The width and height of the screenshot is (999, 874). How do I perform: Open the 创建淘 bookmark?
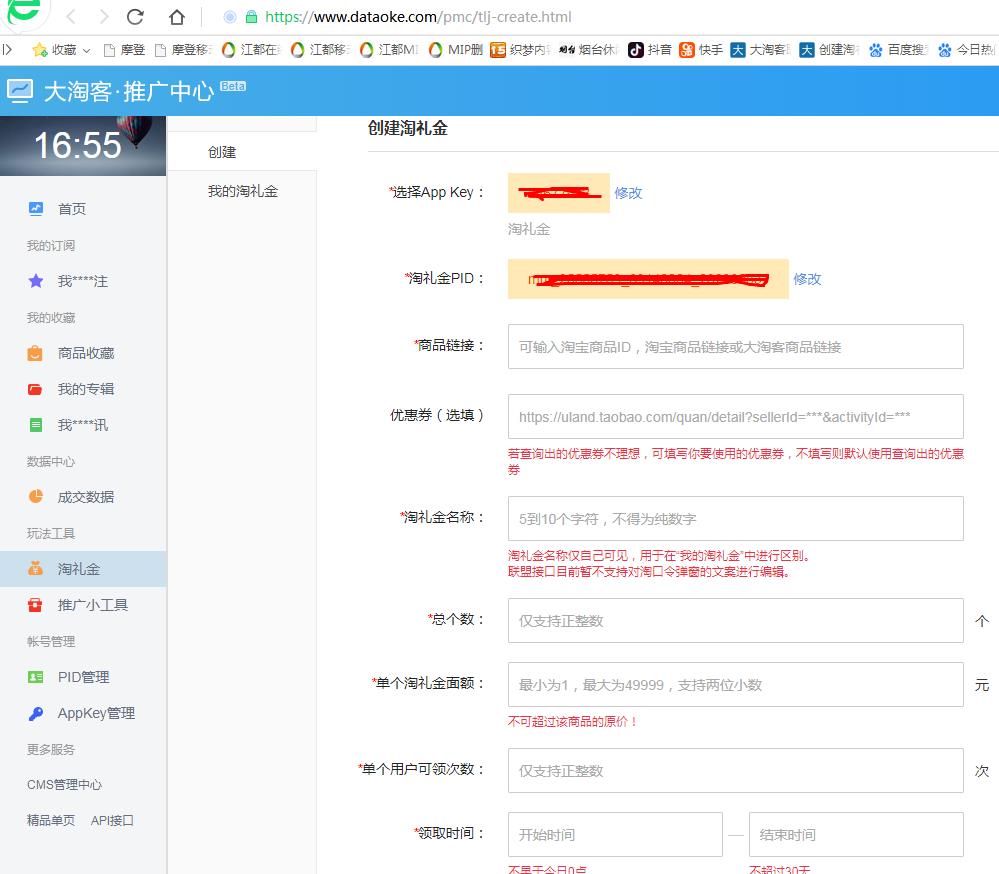830,50
